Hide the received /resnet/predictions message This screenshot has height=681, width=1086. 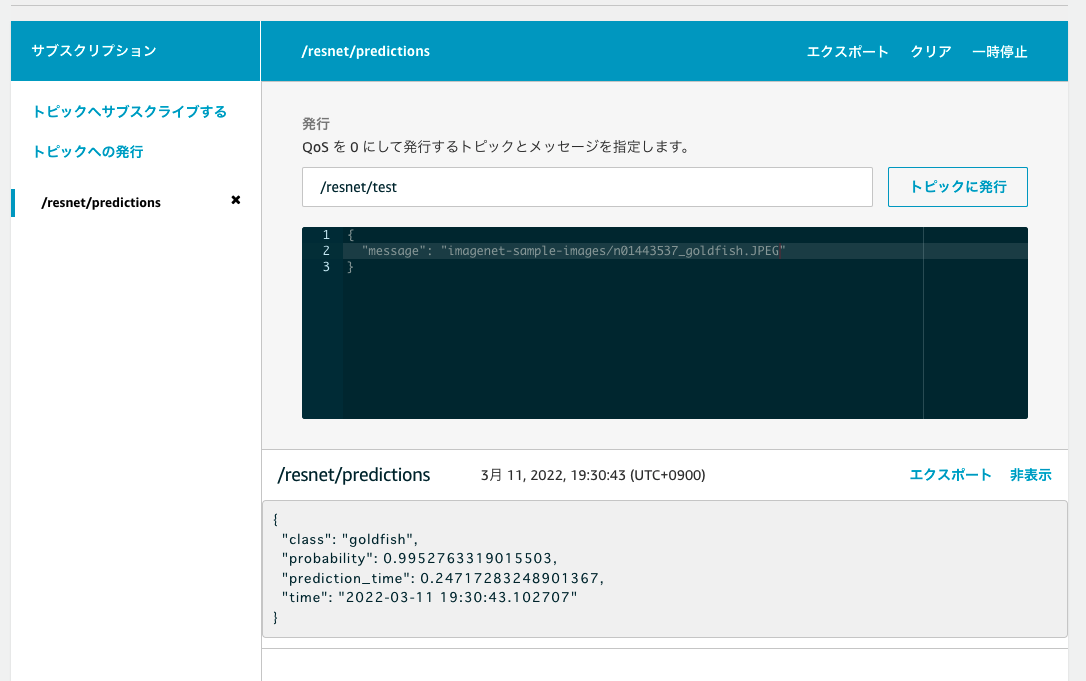coord(1031,475)
